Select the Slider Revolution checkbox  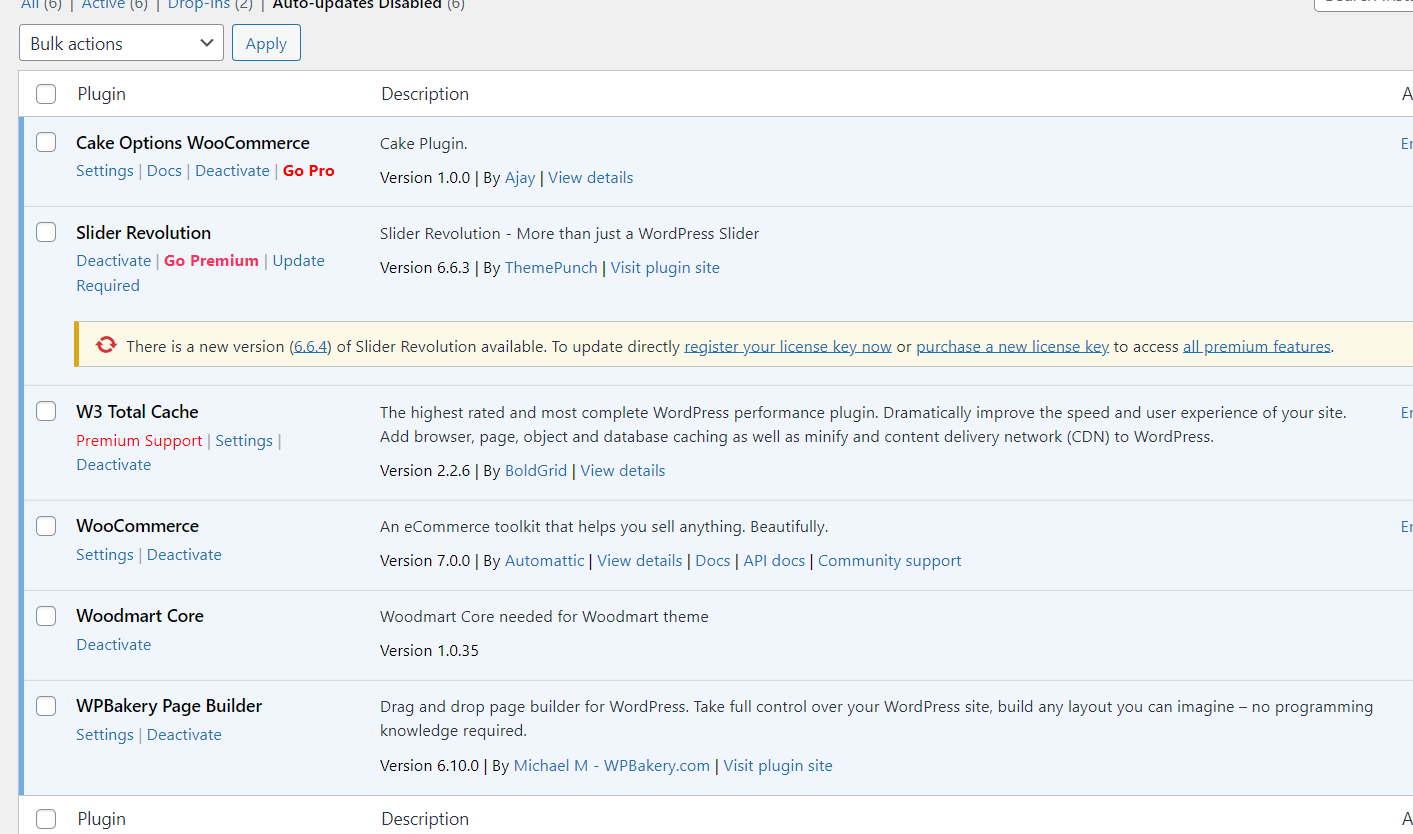pyautogui.click(x=46, y=232)
